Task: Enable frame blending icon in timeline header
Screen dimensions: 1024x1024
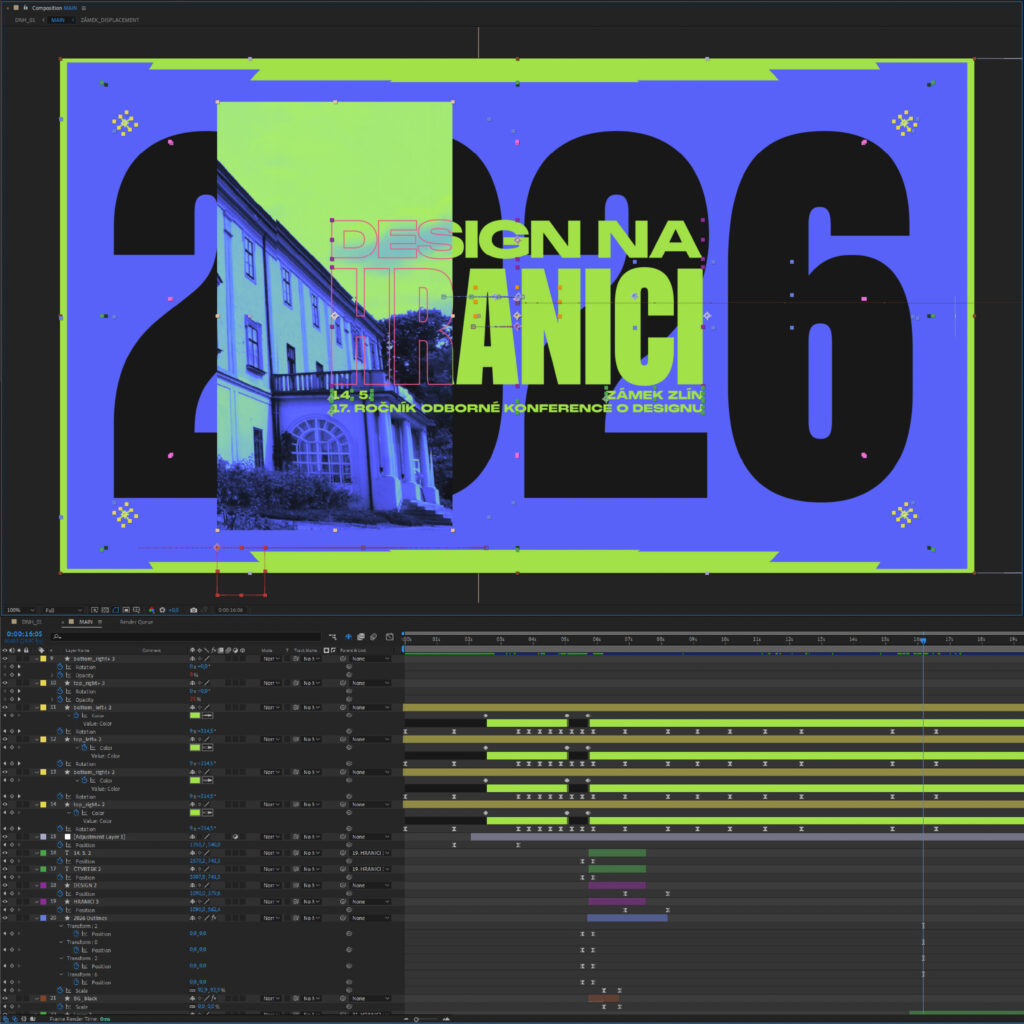Action: tap(360, 637)
